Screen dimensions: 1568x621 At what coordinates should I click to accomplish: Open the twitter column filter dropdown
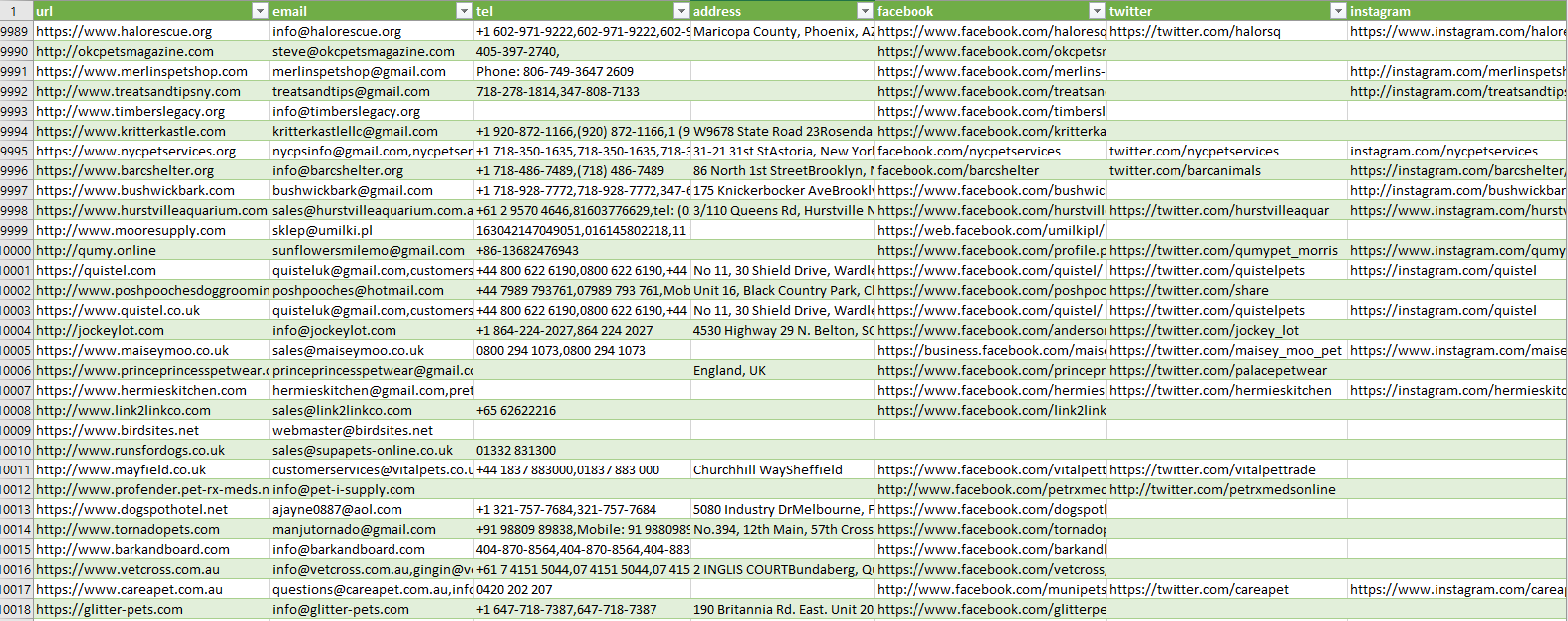tap(1338, 11)
